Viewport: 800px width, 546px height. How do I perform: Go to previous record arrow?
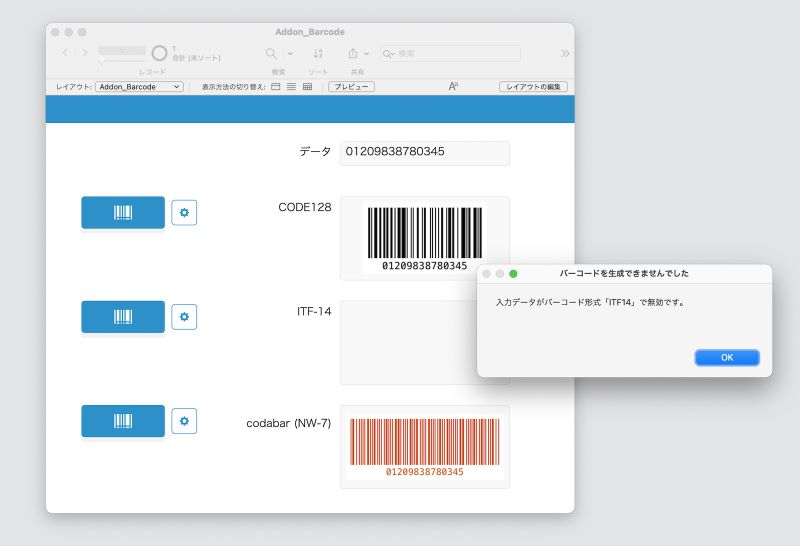pyautogui.click(x=65, y=53)
